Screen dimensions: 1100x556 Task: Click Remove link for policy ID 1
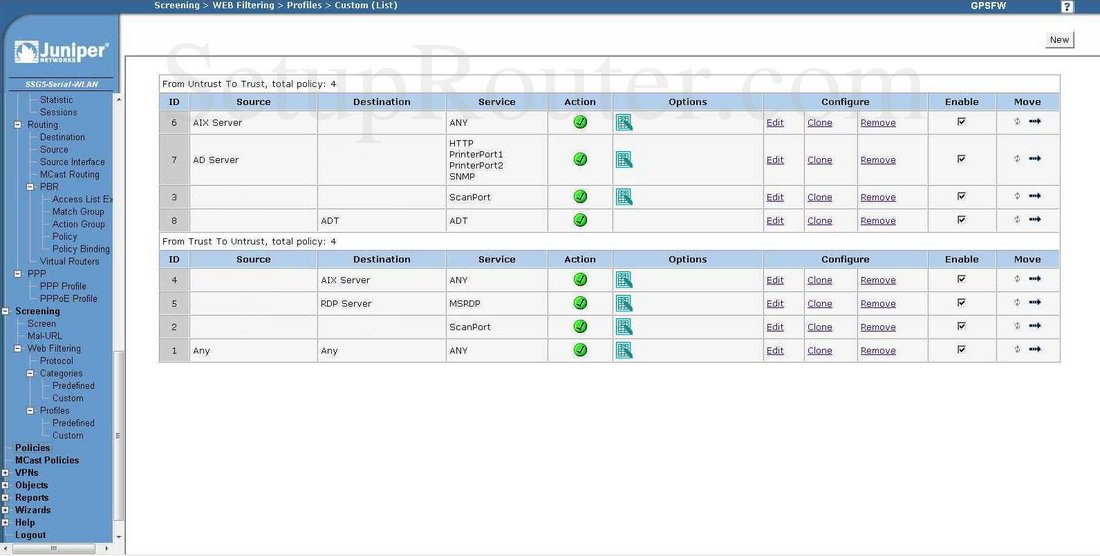[x=878, y=351]
